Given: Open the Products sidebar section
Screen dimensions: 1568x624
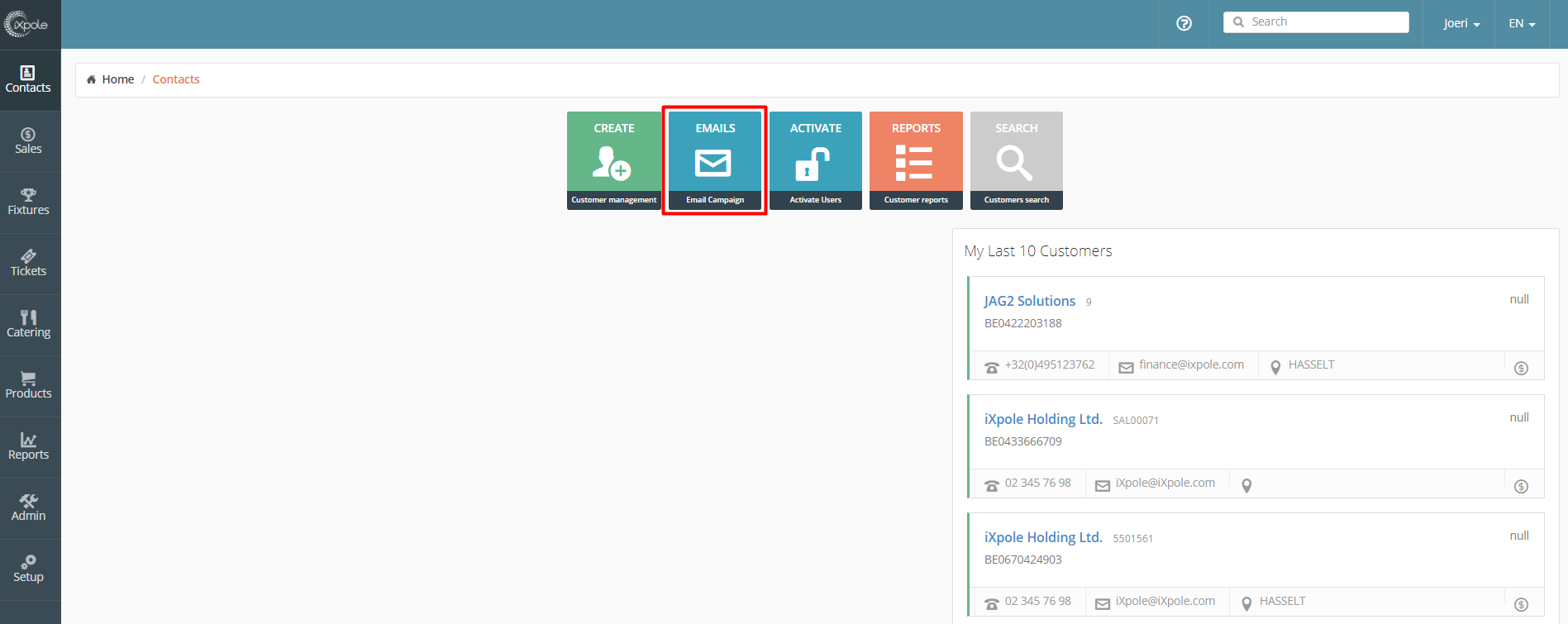Looking at the screenshot, I should tap(30, 386).
